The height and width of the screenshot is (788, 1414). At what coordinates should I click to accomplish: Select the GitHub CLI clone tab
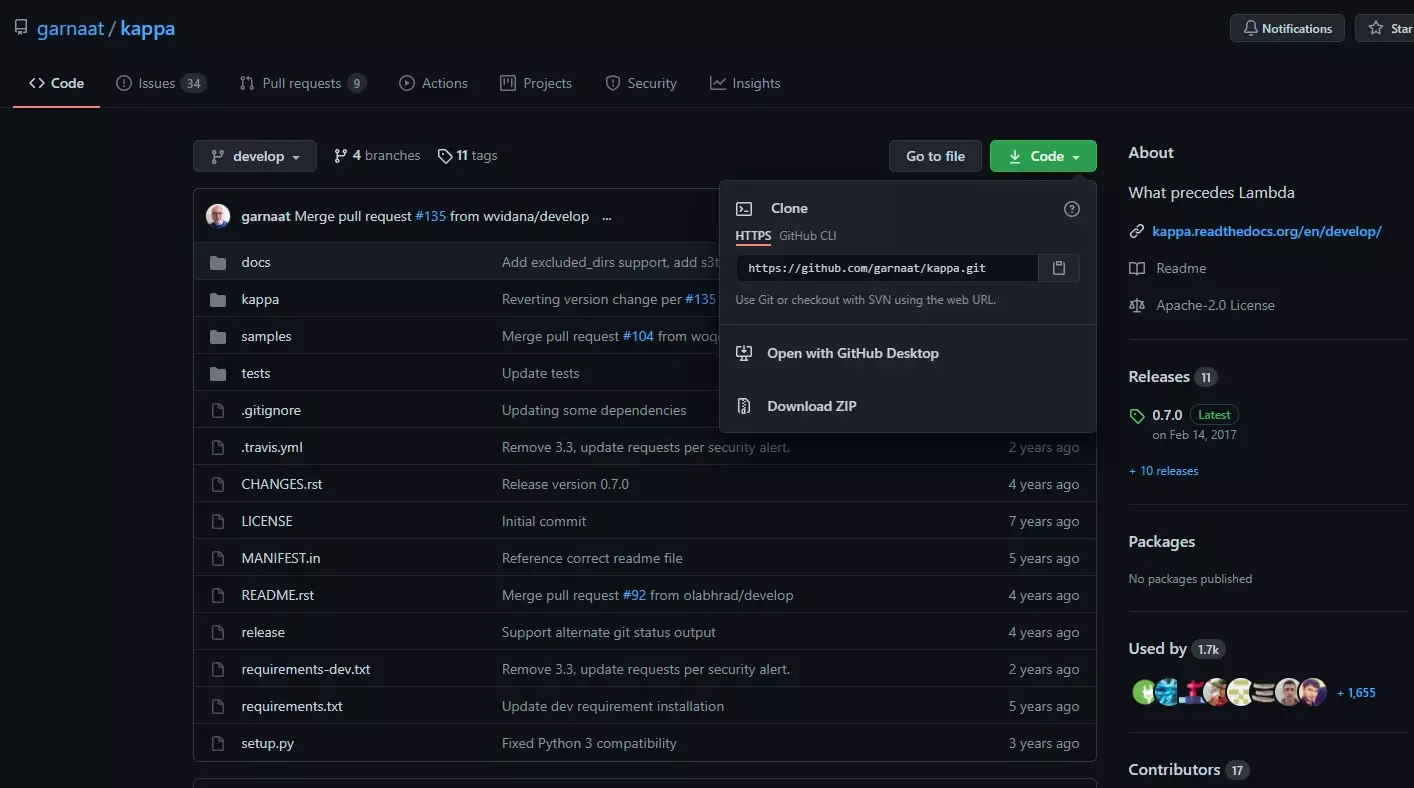(808, 236)
